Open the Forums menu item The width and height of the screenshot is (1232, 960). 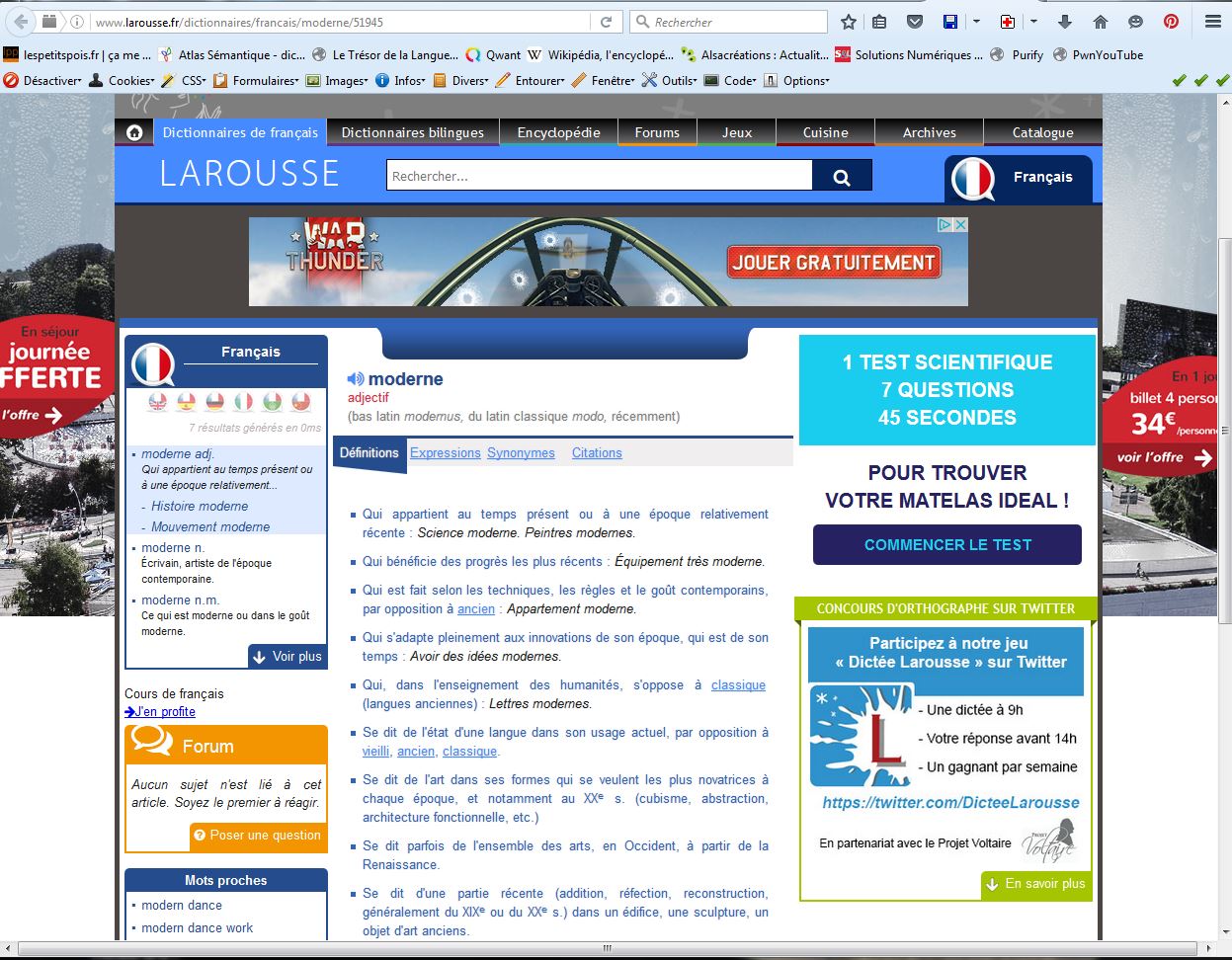point(657,132)
